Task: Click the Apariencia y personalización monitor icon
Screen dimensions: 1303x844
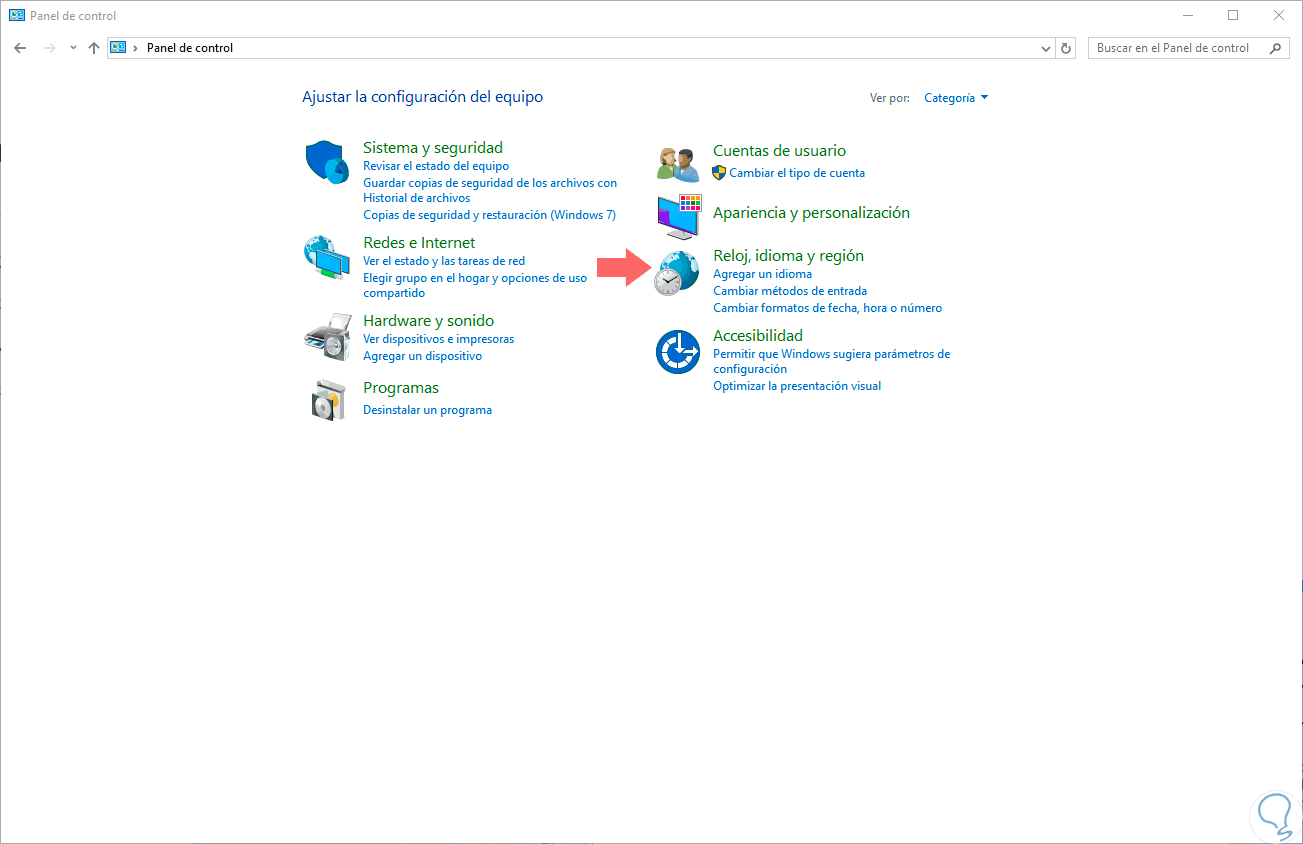Action: [x=679, y=216]
